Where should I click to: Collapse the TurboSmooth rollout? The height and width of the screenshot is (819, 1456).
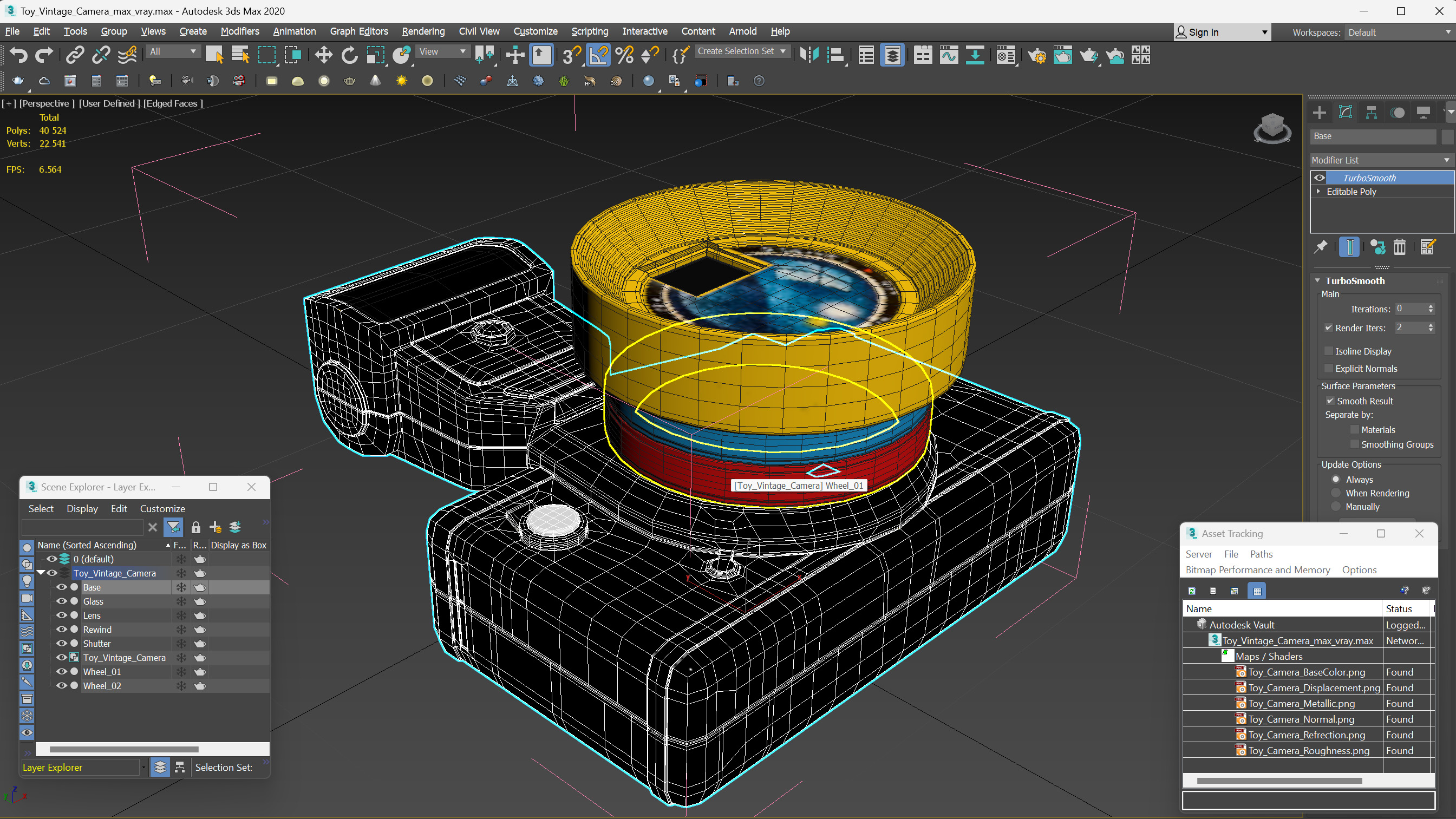pos(1317,280)
